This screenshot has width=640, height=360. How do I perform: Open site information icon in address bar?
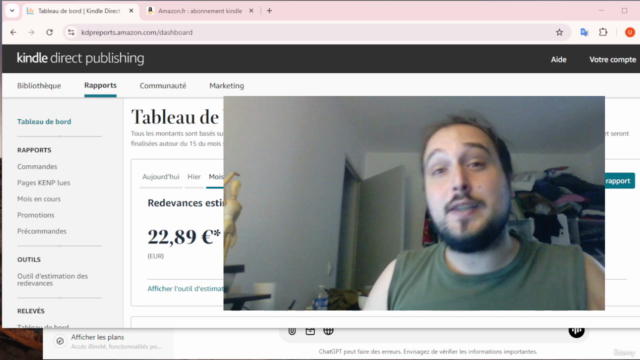(71, 32)
